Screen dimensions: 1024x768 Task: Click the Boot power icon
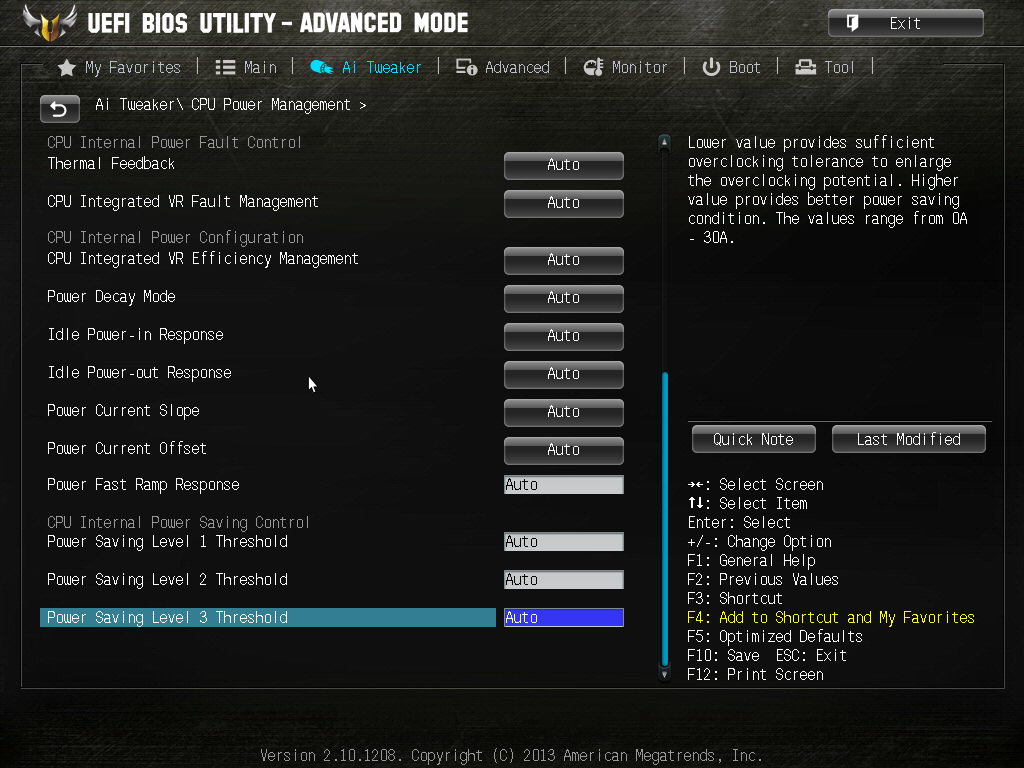(711, 67)
